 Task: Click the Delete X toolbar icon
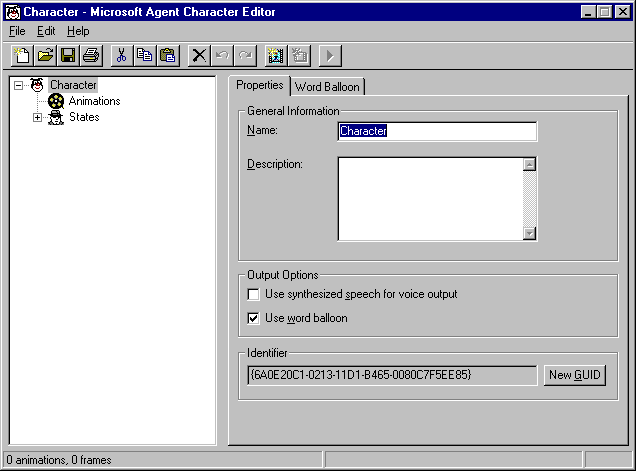pyautogui.click(x=199, y=55)
